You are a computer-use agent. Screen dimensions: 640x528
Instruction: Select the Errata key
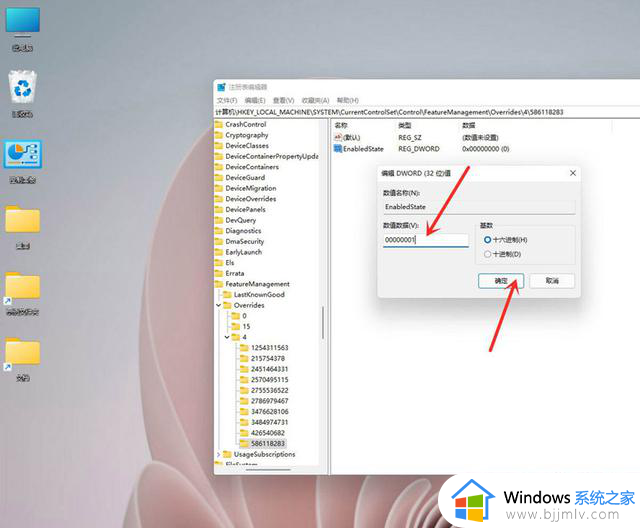point(235,273)
